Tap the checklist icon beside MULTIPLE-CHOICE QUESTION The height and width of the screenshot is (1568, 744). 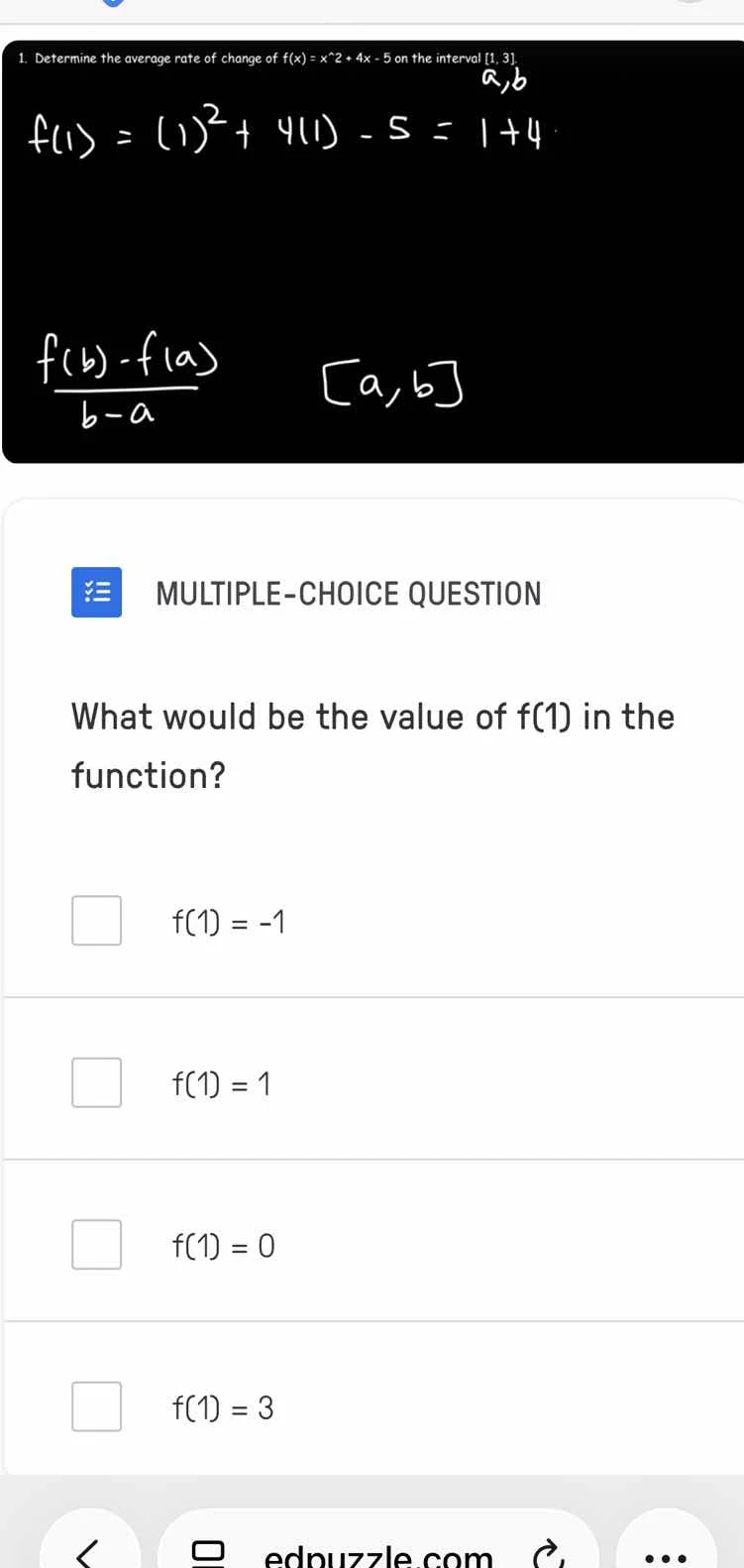[x=96, y=592]
